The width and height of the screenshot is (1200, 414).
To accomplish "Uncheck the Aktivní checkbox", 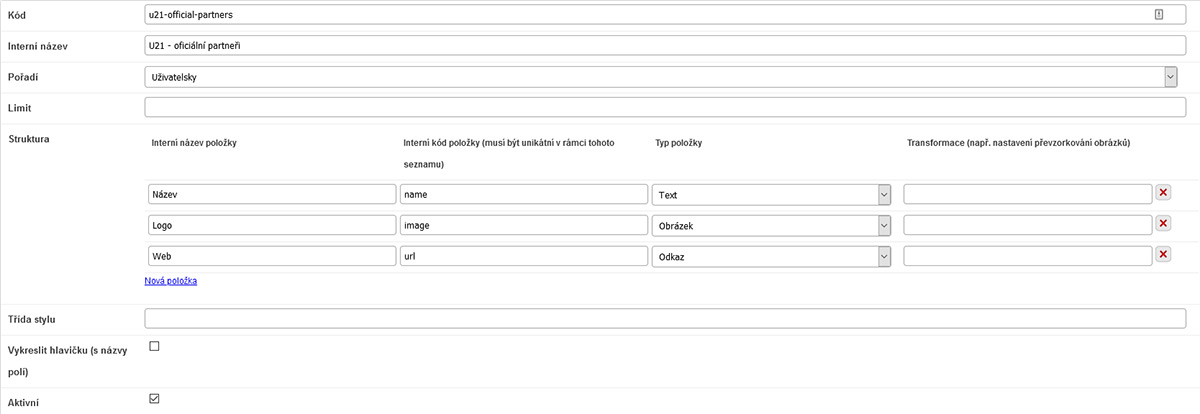I will click(x=154, y=399).
